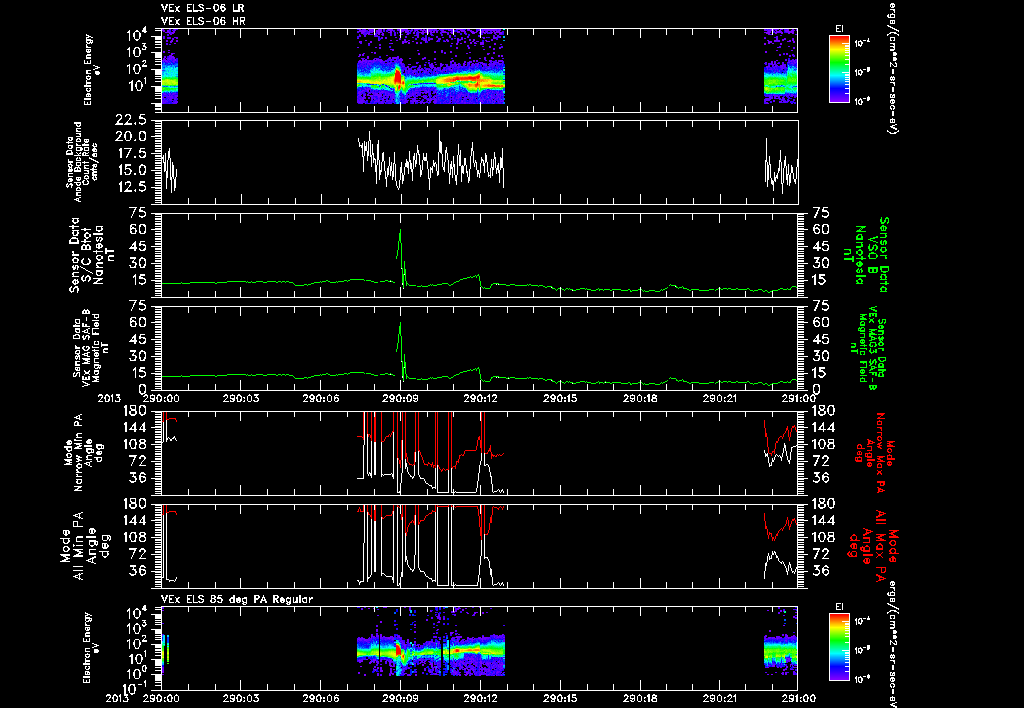
Task: Click "290:21" on the bottom spectrogram time axis
Action: tap(720, 698)
